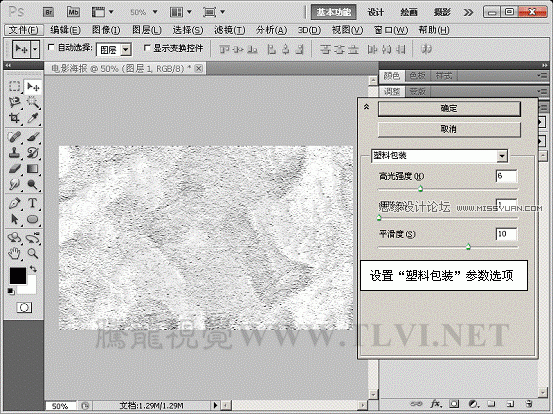553x414 pixels.
Task: Open the 文件(F) menu
Action: click(x=24, y=30)
